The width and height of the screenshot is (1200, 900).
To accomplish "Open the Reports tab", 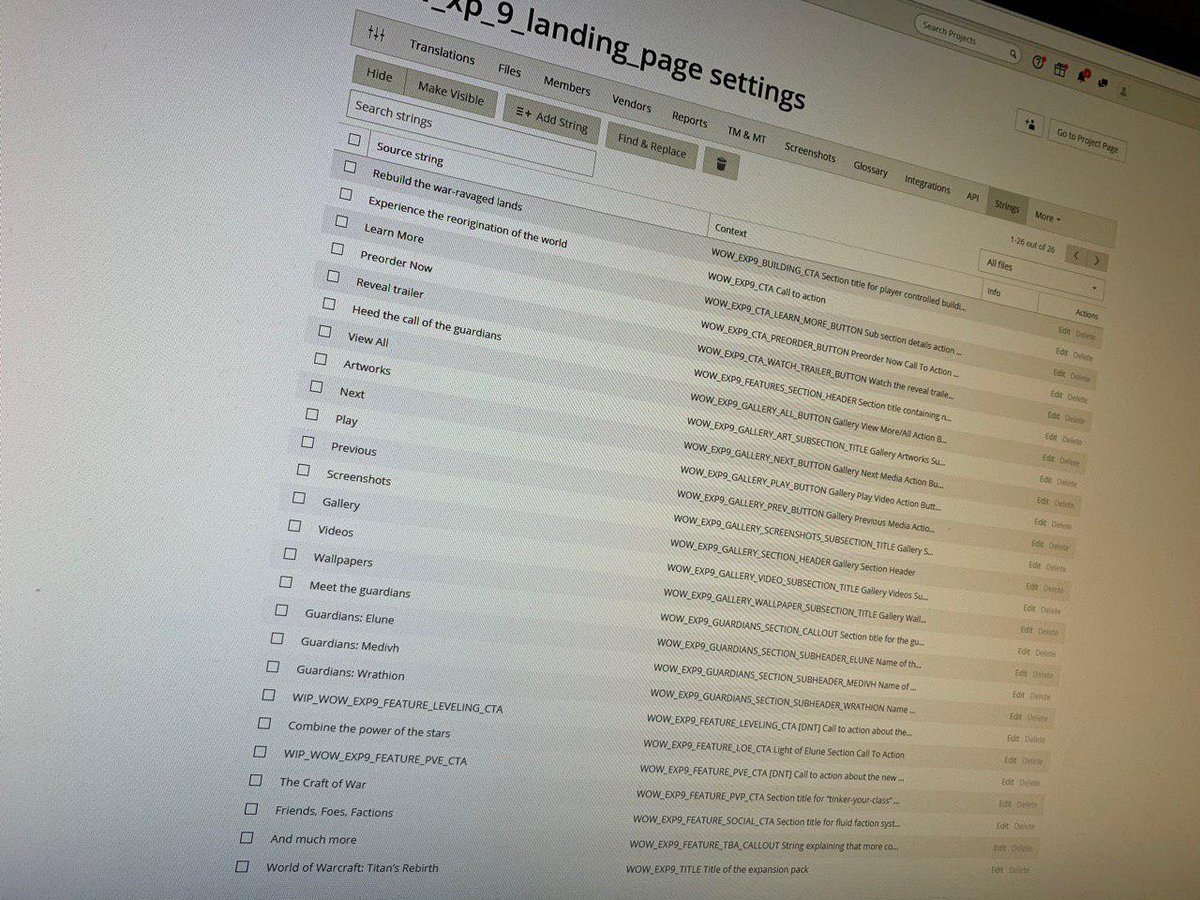I will coord(689,120).
